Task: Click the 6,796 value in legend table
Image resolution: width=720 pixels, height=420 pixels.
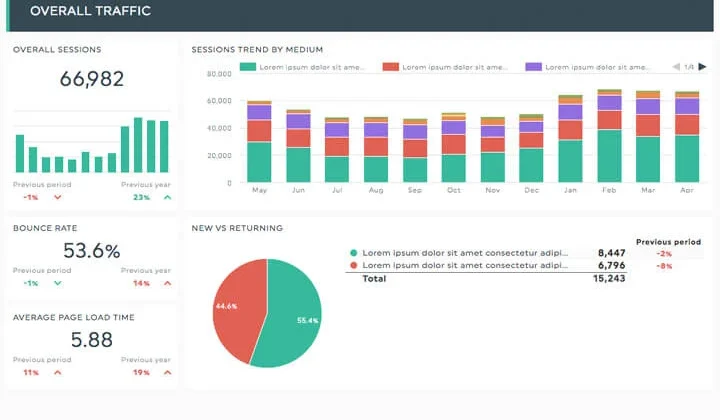Action: tap(611, 265)
